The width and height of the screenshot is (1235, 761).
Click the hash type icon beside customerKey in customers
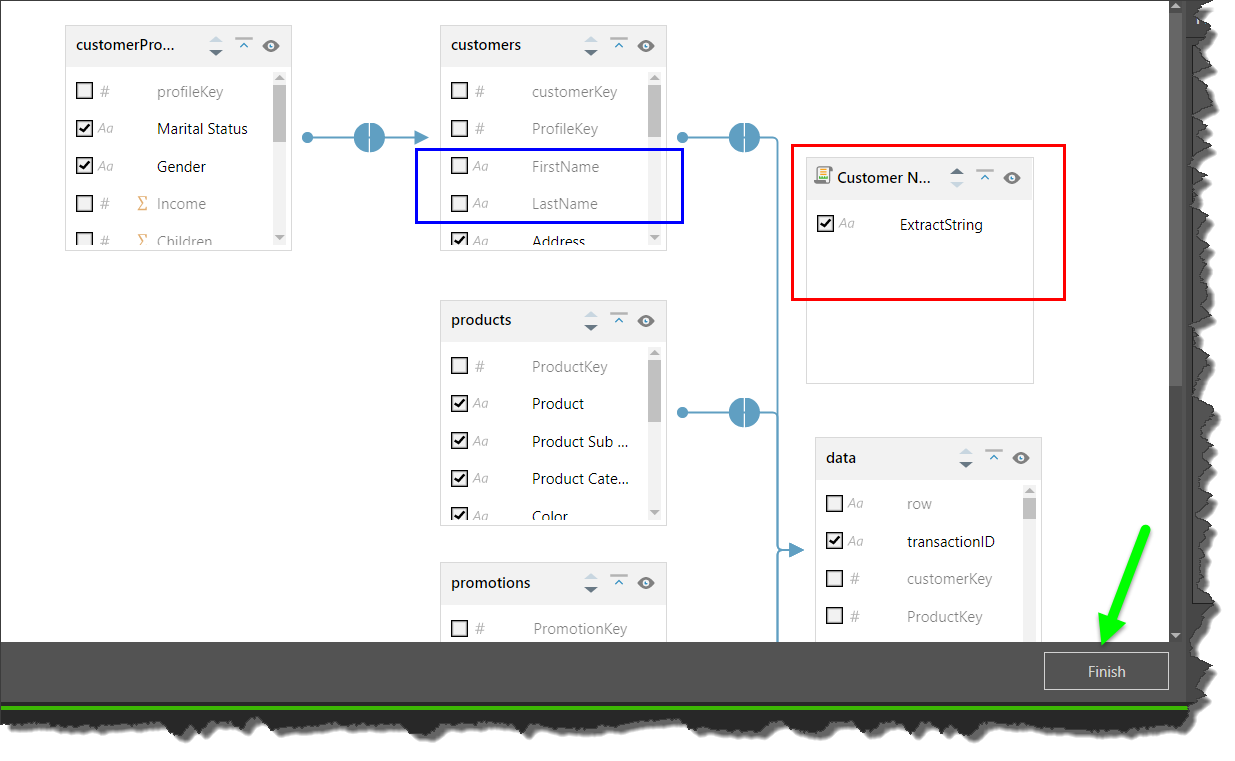coord(479,92)
